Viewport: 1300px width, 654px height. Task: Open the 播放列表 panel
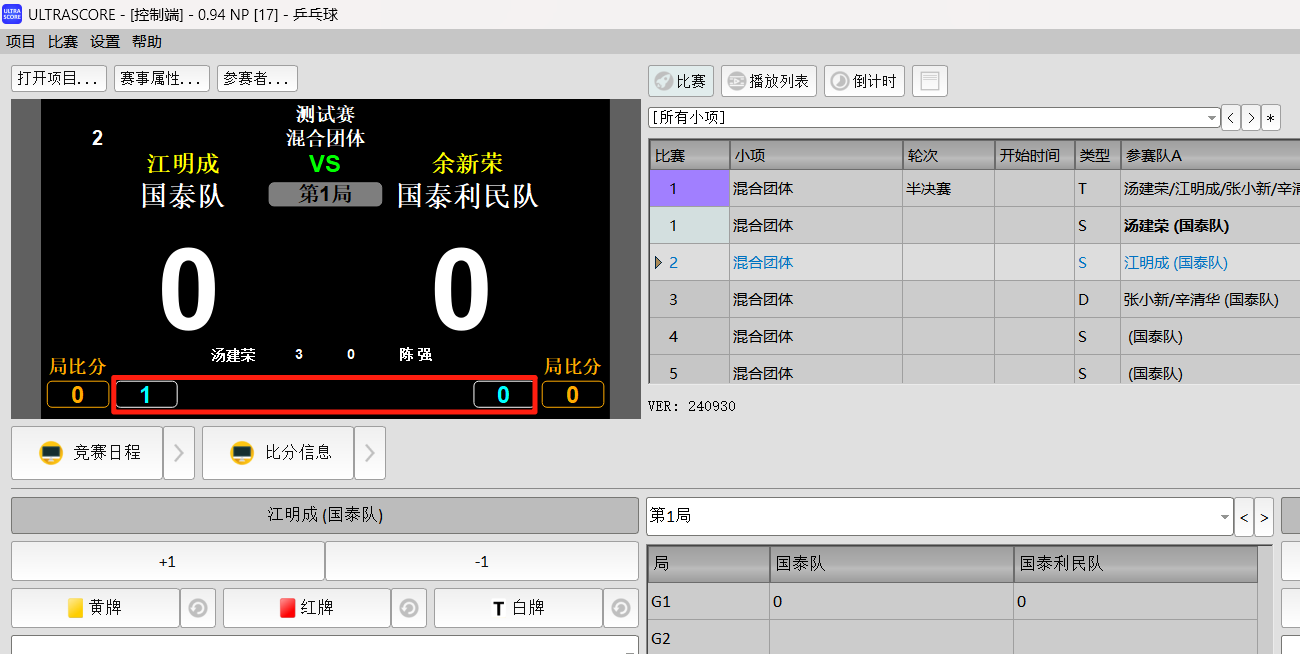click(x=768, y=81)
